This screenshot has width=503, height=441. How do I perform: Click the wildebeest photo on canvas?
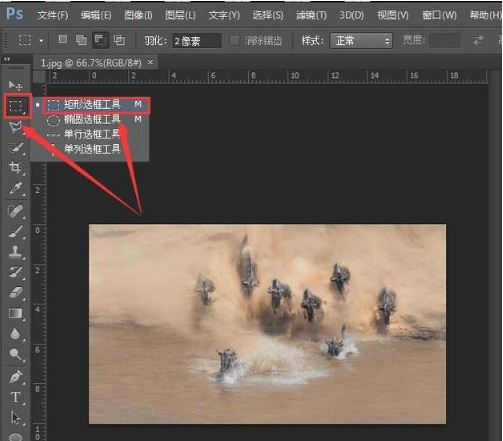pyautogui.click(x=267, y=324)
